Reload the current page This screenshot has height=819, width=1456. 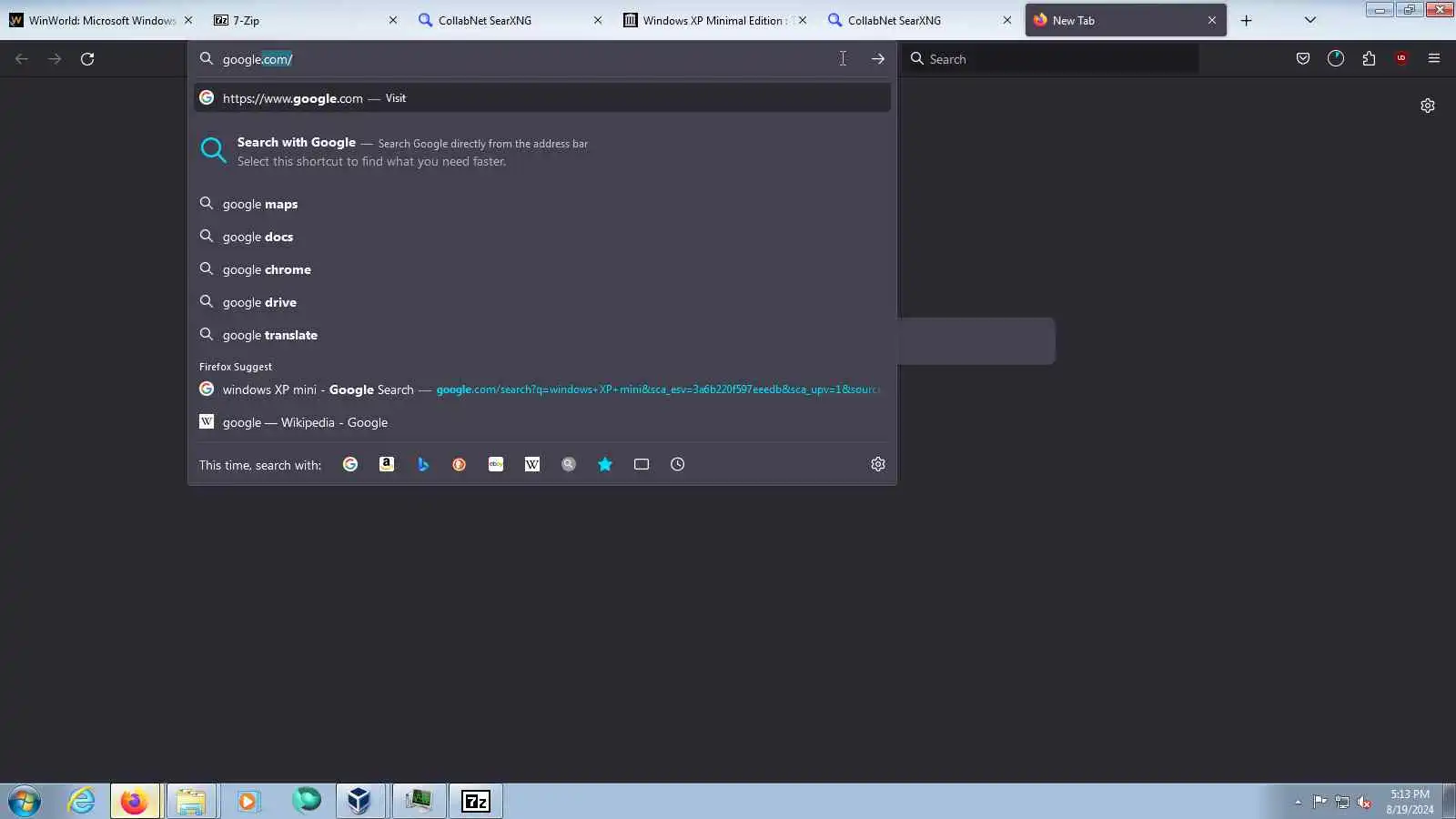click(87, 59)
